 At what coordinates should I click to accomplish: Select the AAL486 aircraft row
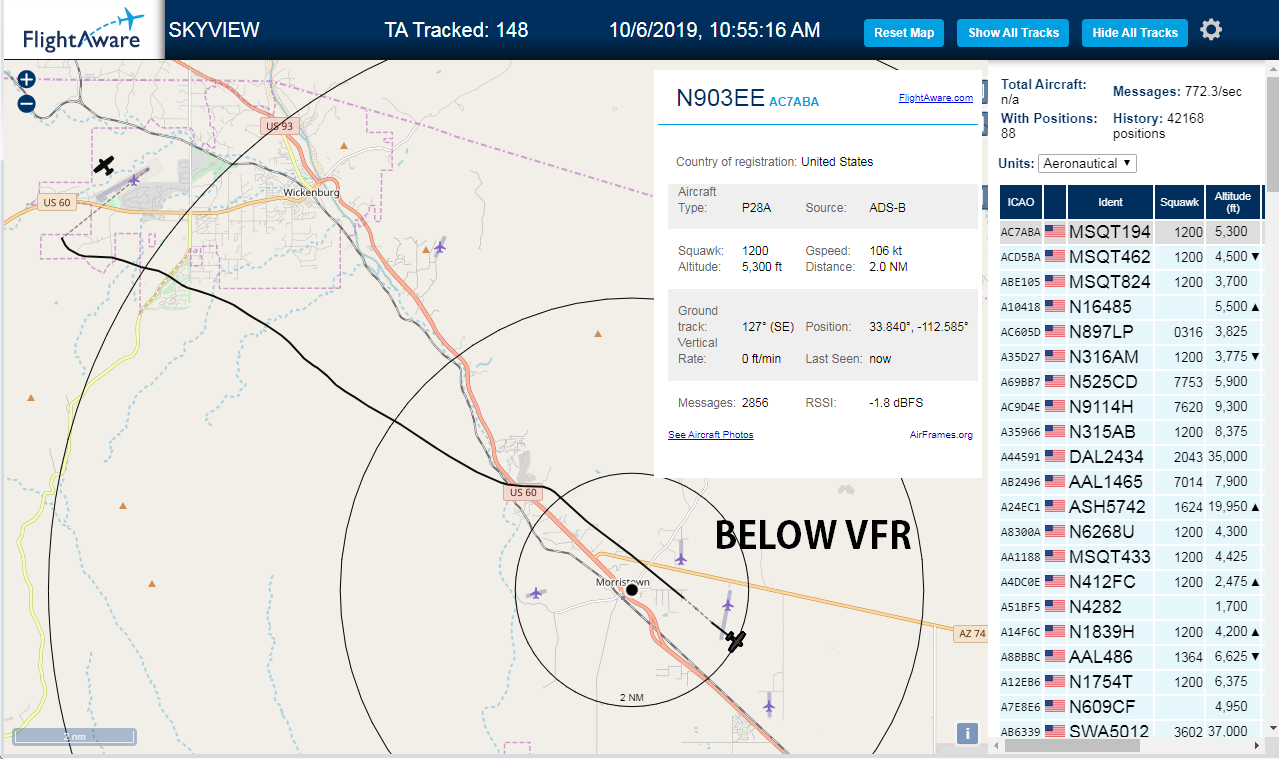click(1131, 657)
